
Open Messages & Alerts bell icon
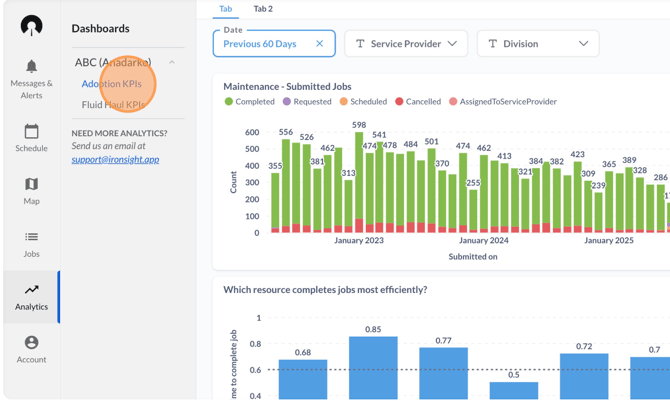31,66
